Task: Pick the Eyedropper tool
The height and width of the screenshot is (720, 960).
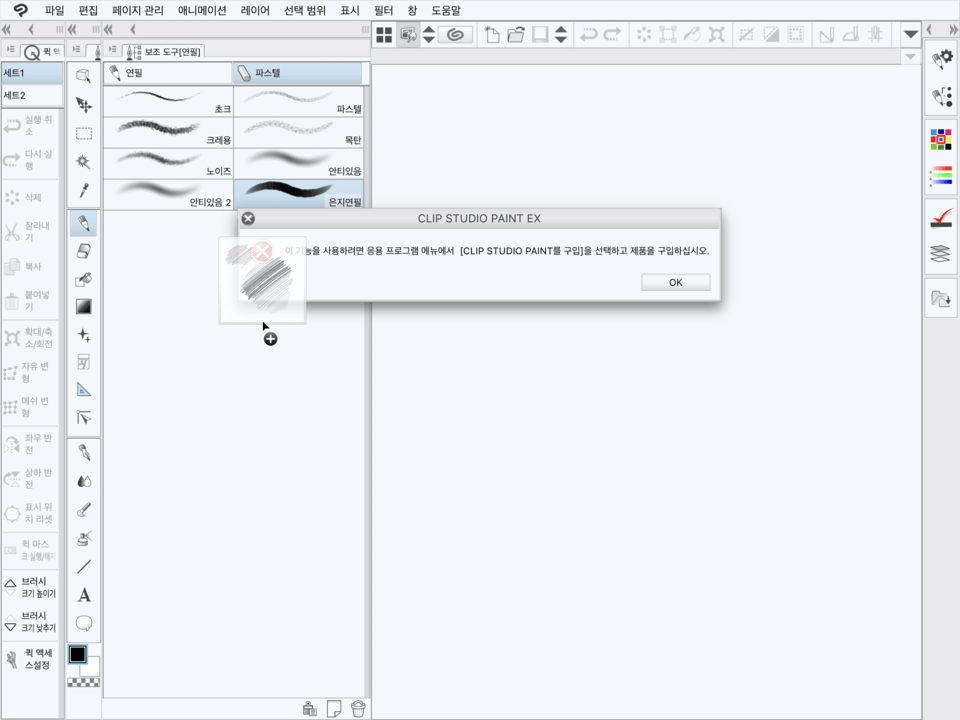Action: click(x=84, y=191)
